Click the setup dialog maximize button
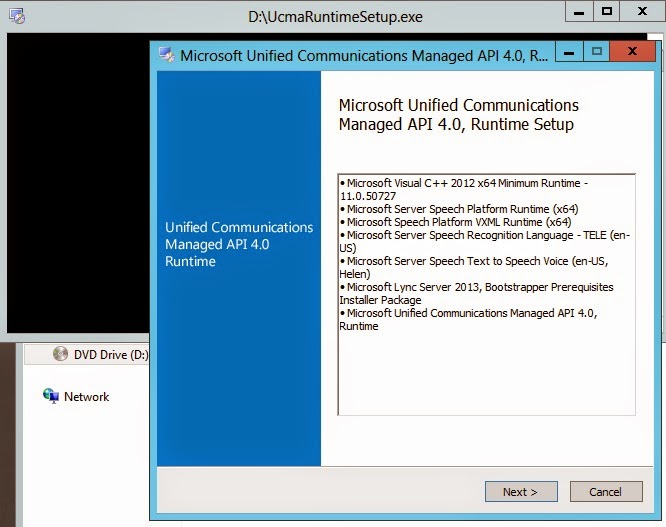Screen dimensions: 666x527 point(597,52)
